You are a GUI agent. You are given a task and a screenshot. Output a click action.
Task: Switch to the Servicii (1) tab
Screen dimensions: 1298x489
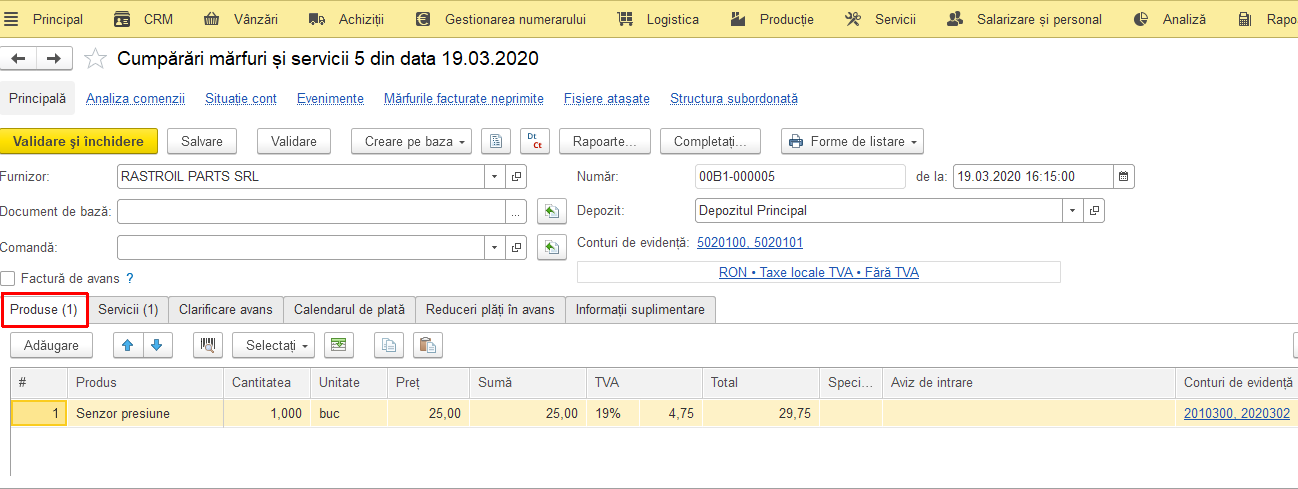pyautogui.click(x=128, y=310)
